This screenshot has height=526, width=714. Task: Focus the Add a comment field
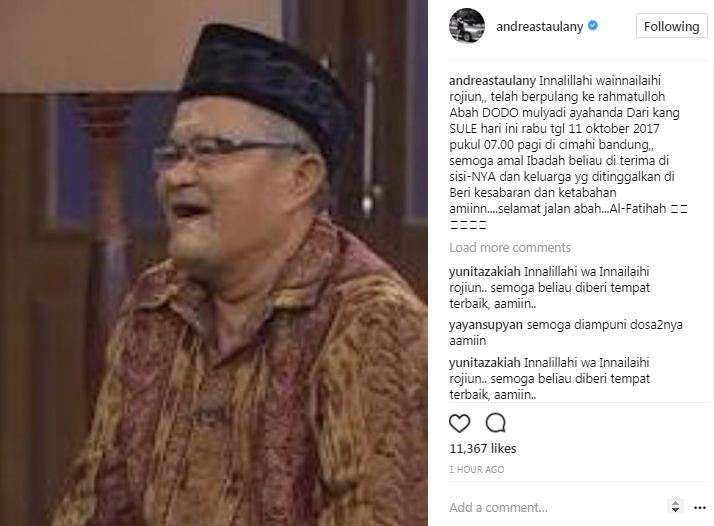point(556,507)
